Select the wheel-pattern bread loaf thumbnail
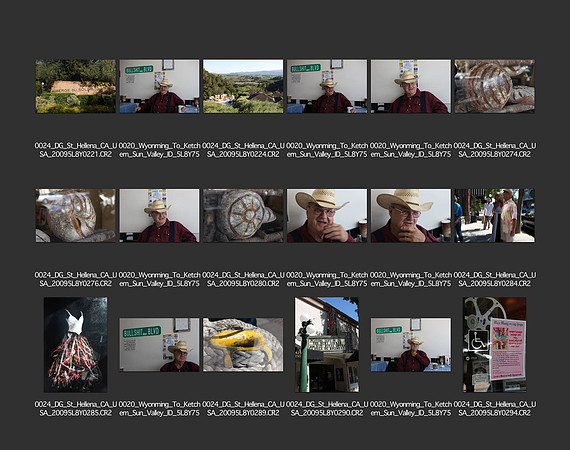 click(243, 215)
